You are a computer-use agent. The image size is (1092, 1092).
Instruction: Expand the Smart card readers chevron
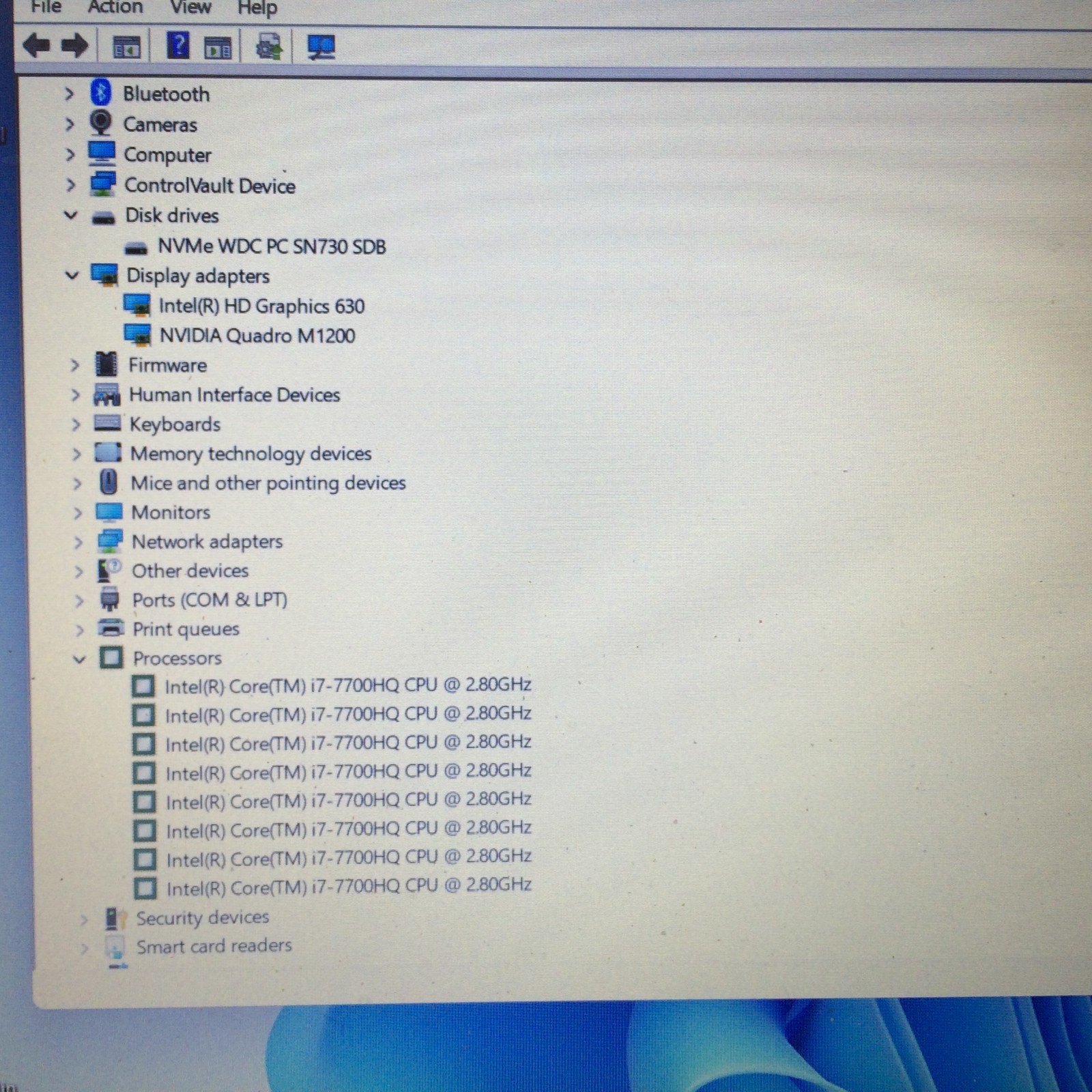click(84, 949)
